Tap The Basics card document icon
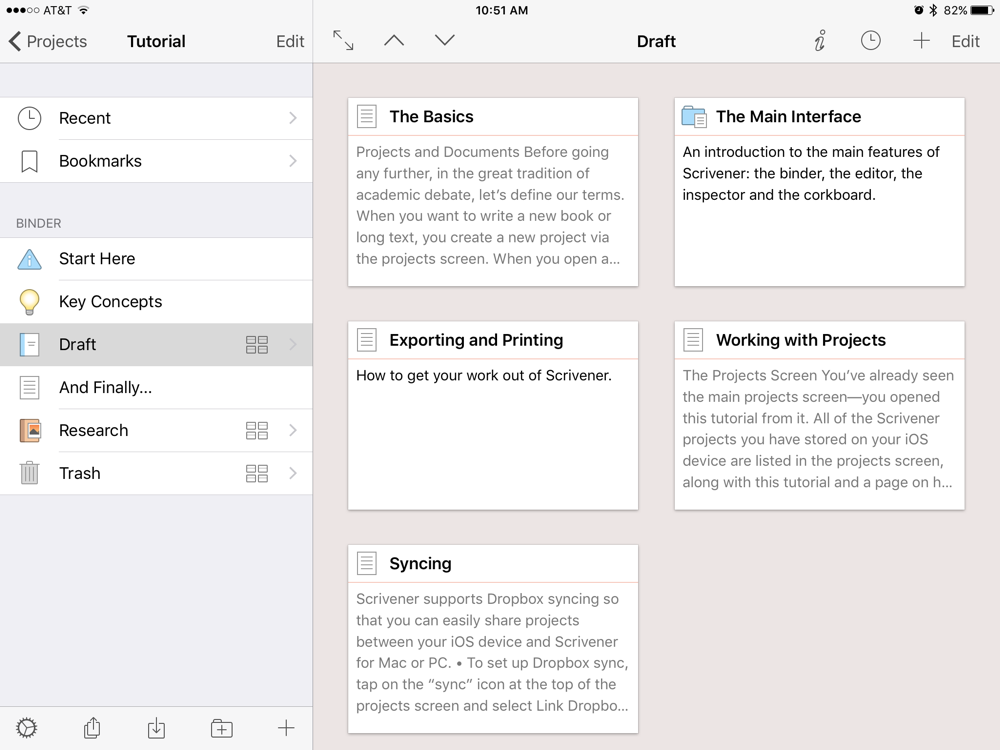 367,117
